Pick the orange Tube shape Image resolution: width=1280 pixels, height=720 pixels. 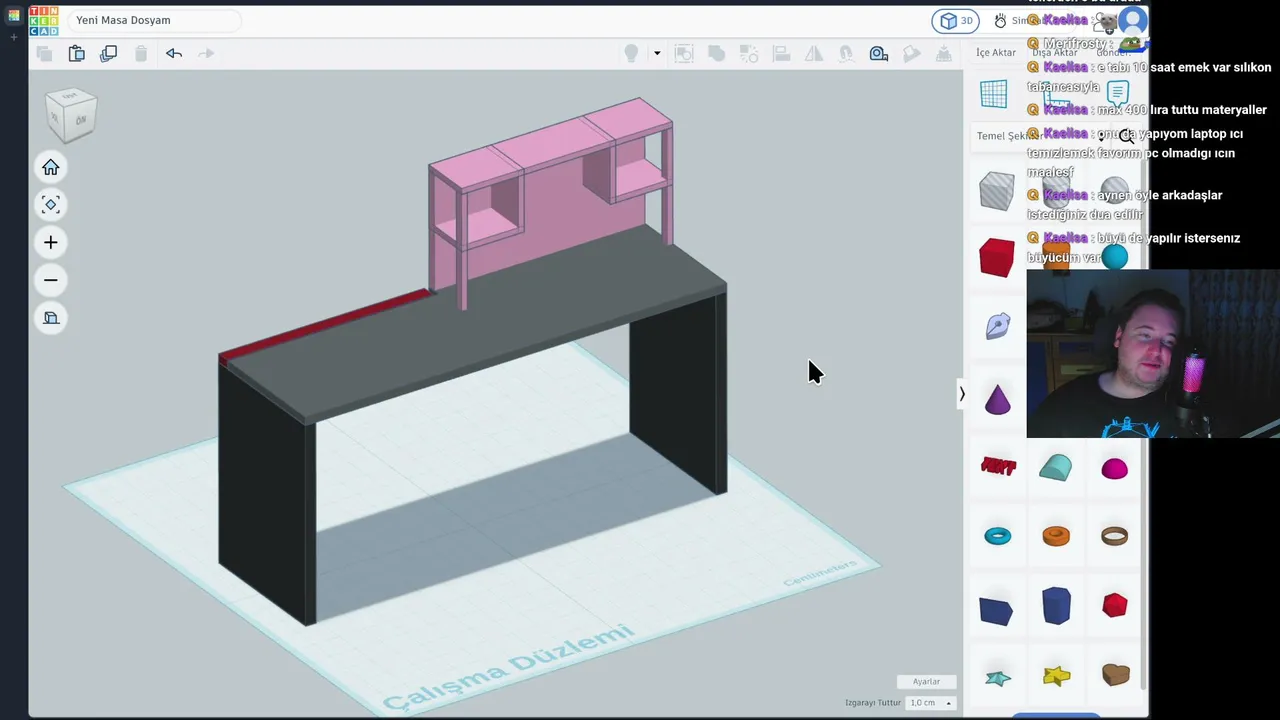point(1056,536)
